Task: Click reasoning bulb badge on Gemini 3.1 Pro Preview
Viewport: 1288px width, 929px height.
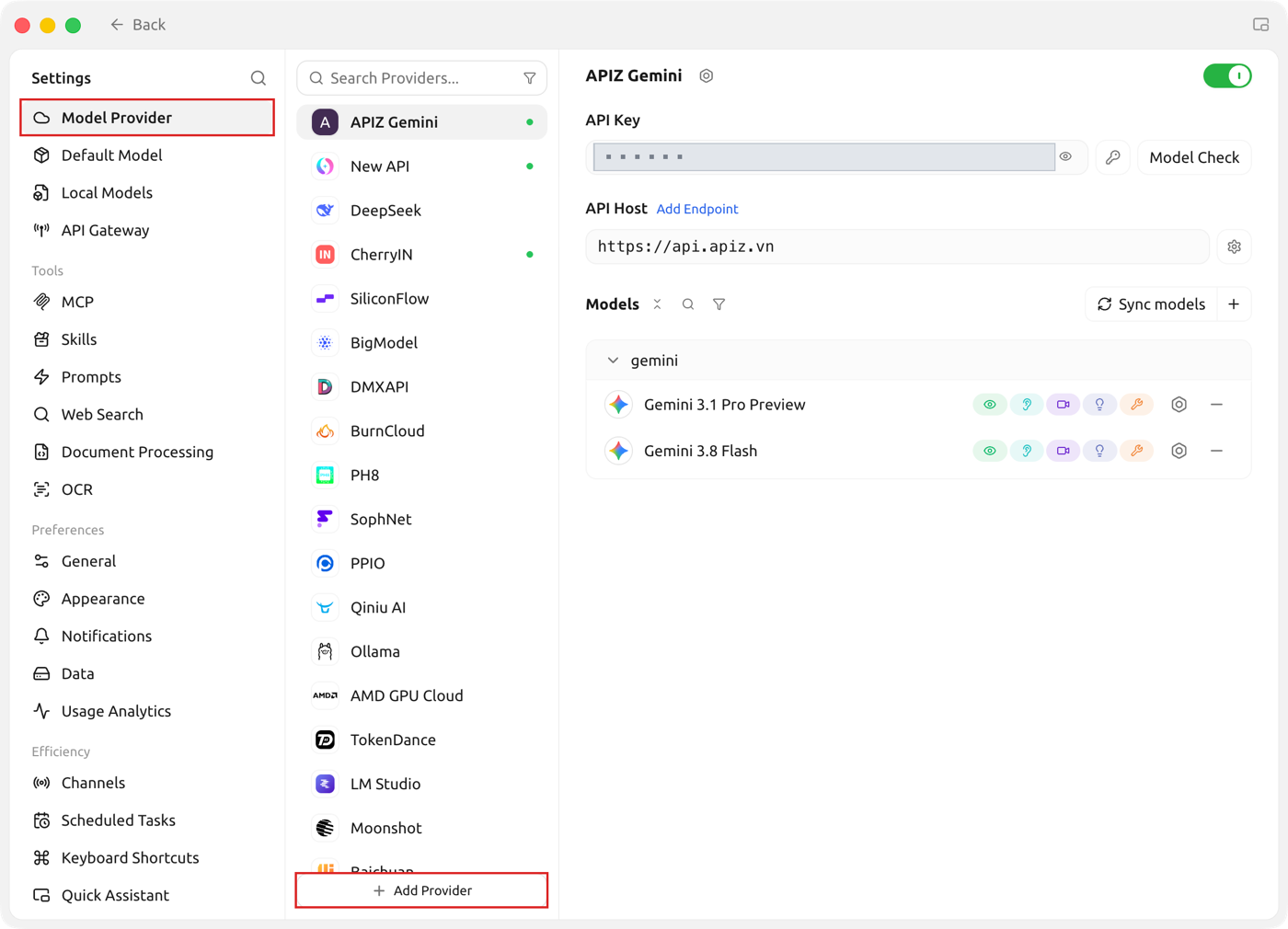Action: point(1100,405)
